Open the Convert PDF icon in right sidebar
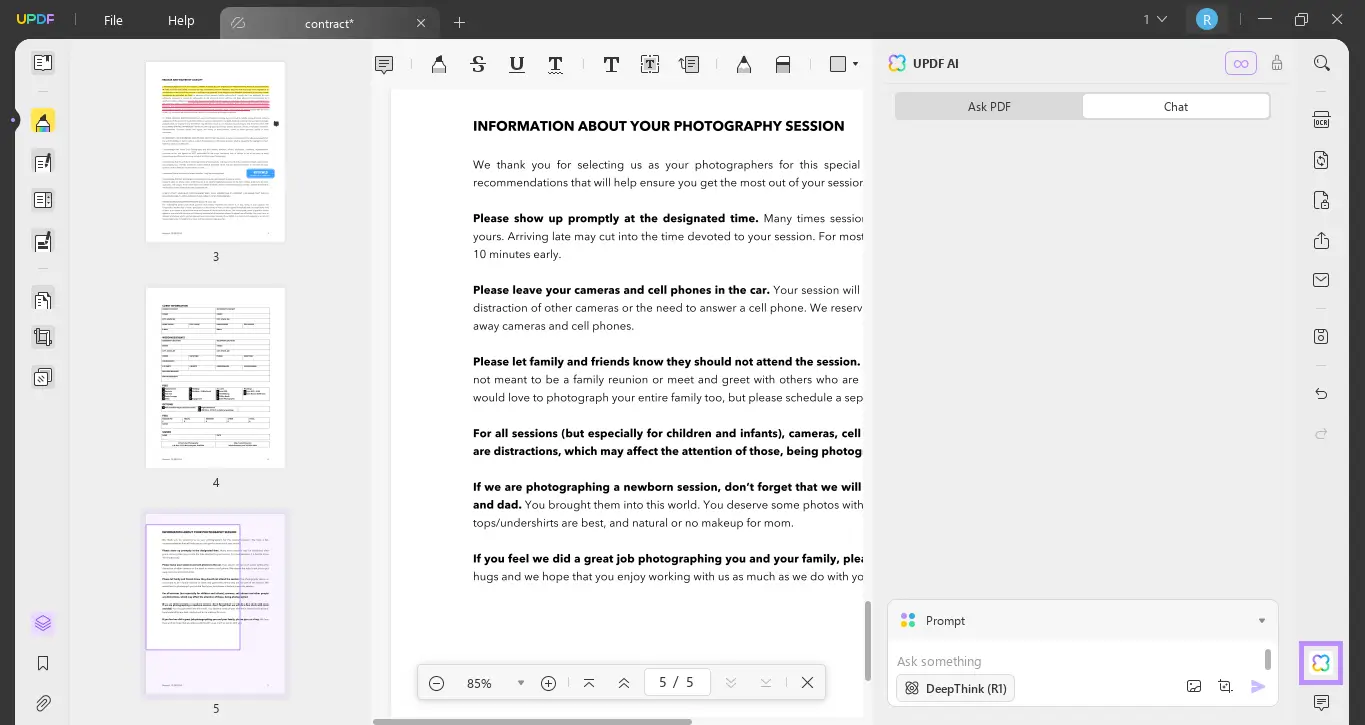1365x725 pixels. (1322, 160)
